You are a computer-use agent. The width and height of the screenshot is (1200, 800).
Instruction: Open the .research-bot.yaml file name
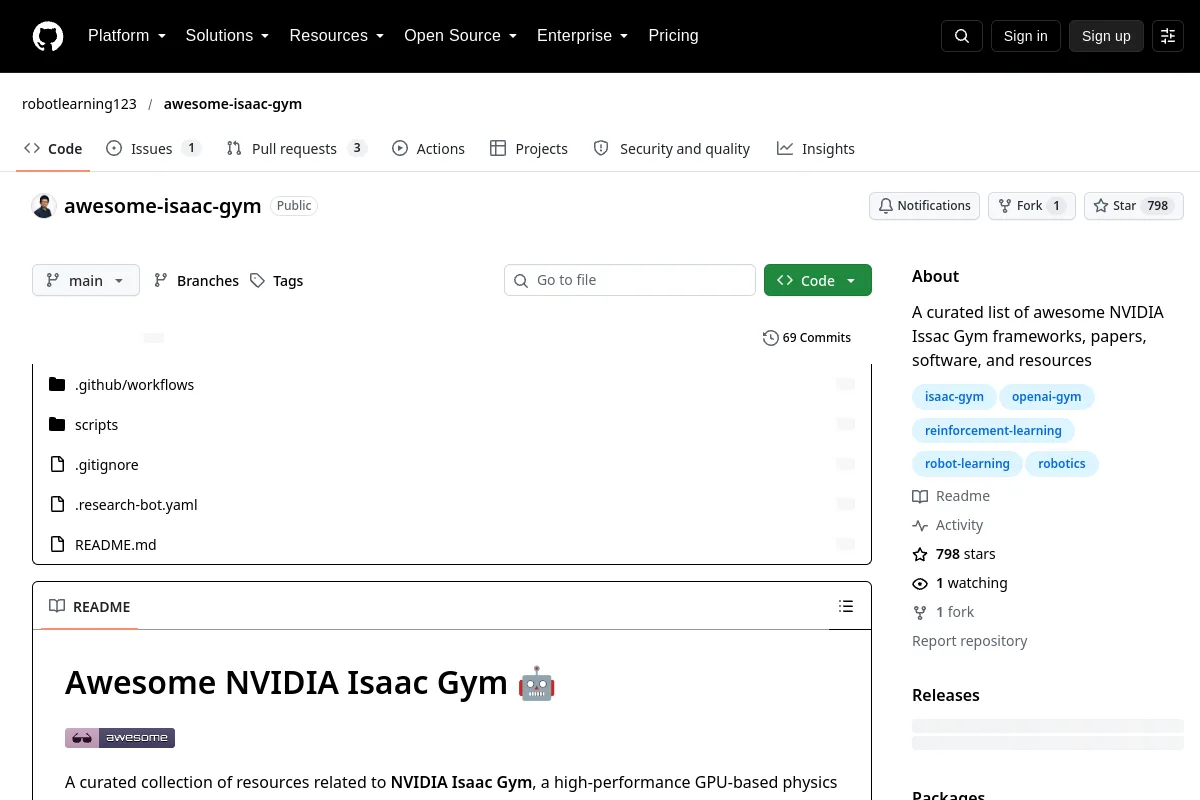coord(136,505)
